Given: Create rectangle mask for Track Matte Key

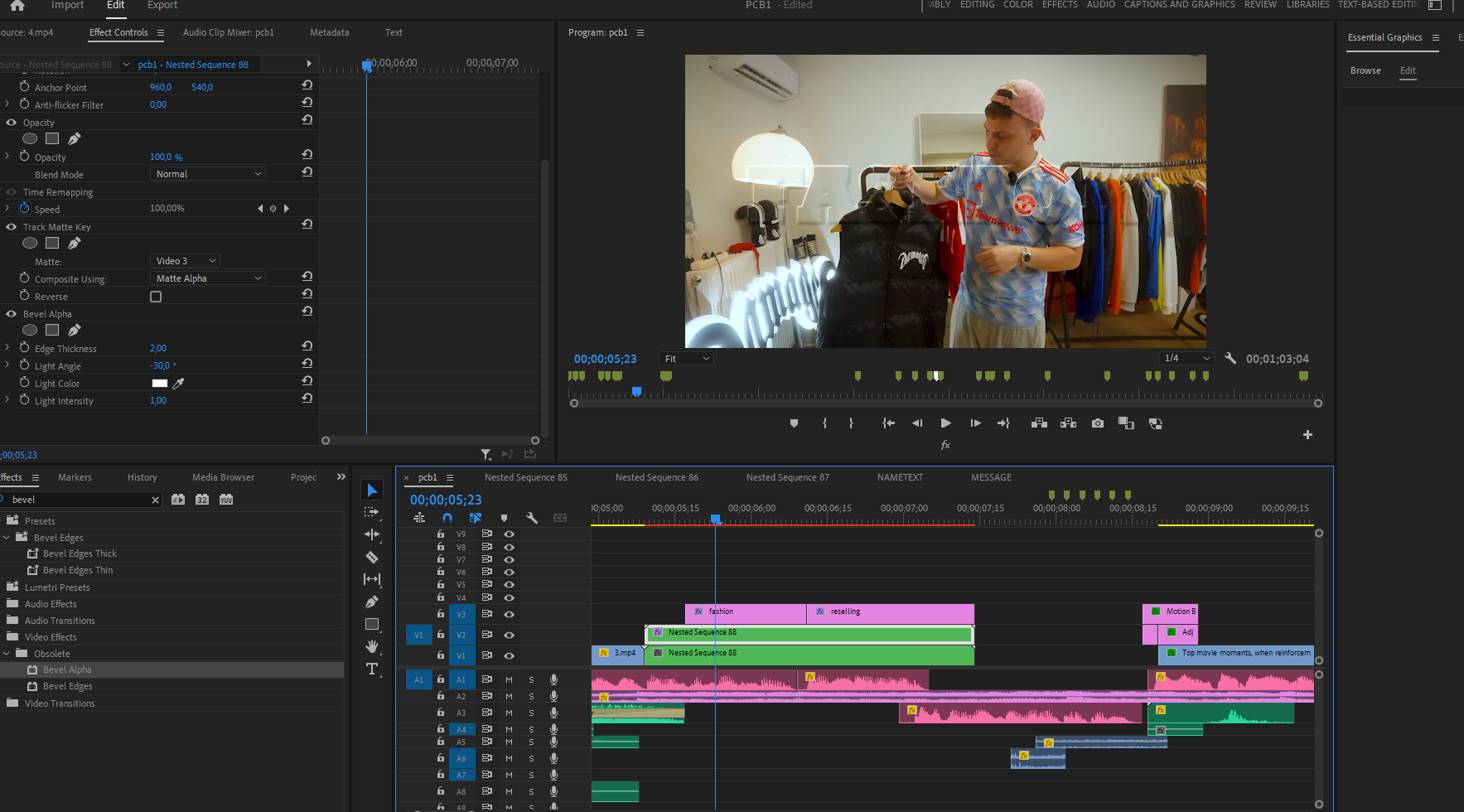Looking at the screenshot, I should click(52, 244).
